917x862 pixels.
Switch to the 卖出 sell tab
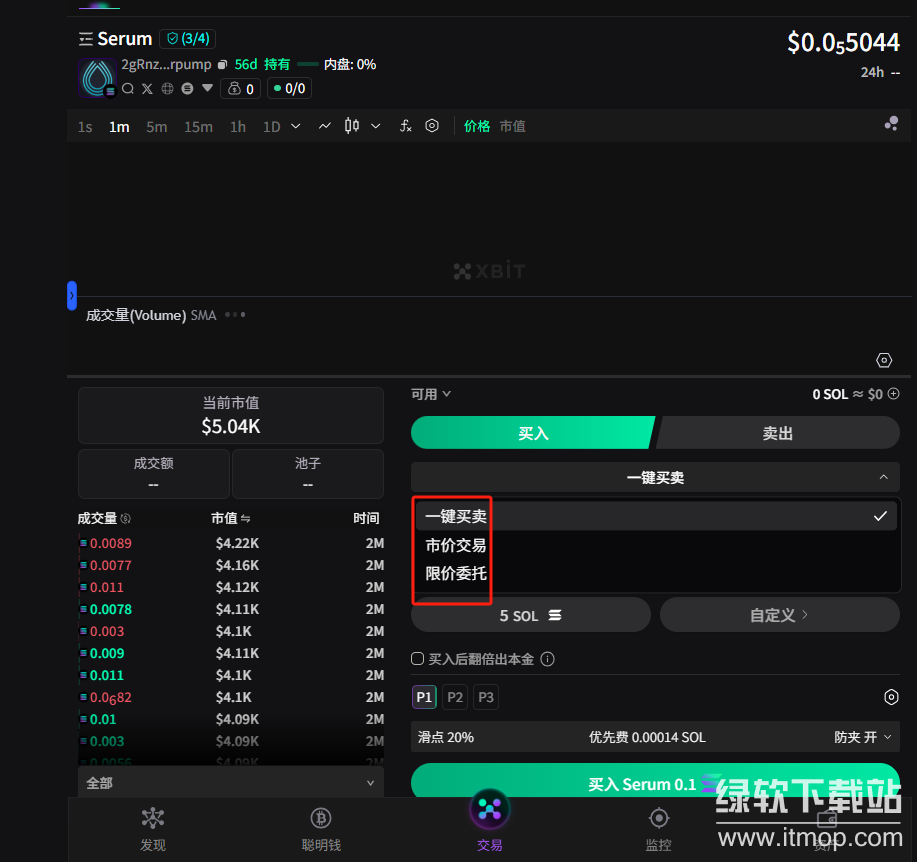point(777,433)
